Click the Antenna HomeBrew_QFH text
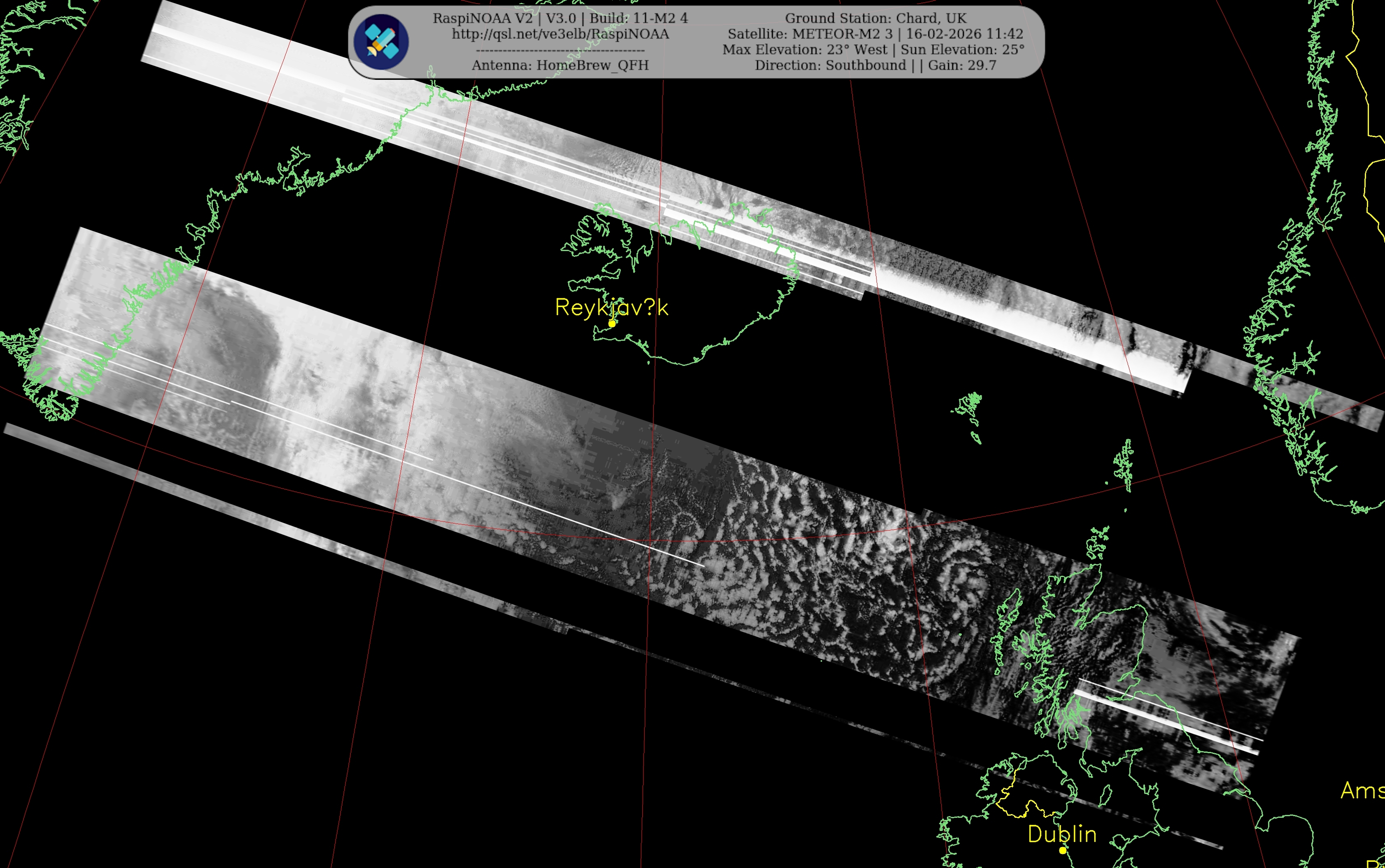Viewport: 1385px width, 868px height. tap(560, 65)
